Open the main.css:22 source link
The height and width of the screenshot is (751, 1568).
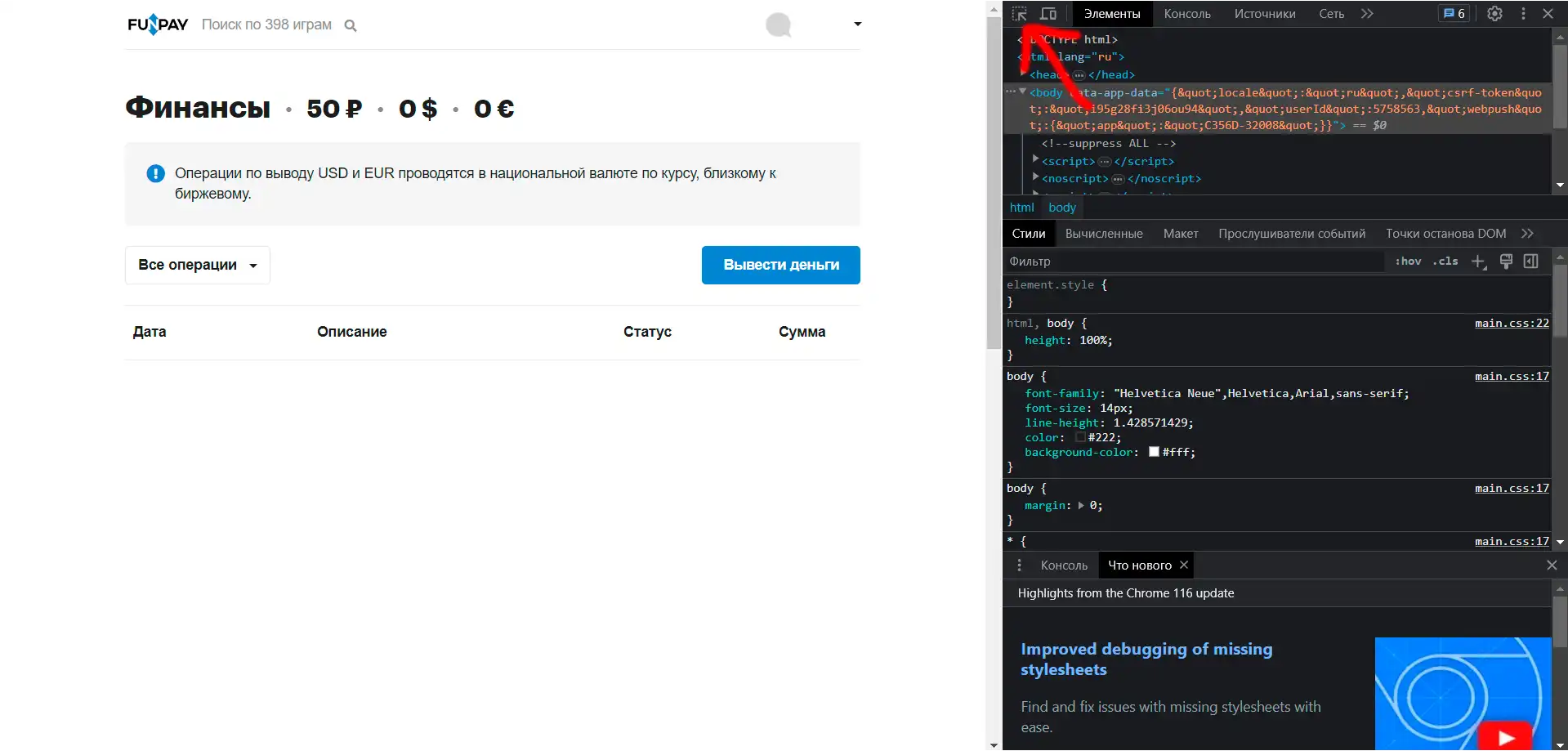(1511, 324)
